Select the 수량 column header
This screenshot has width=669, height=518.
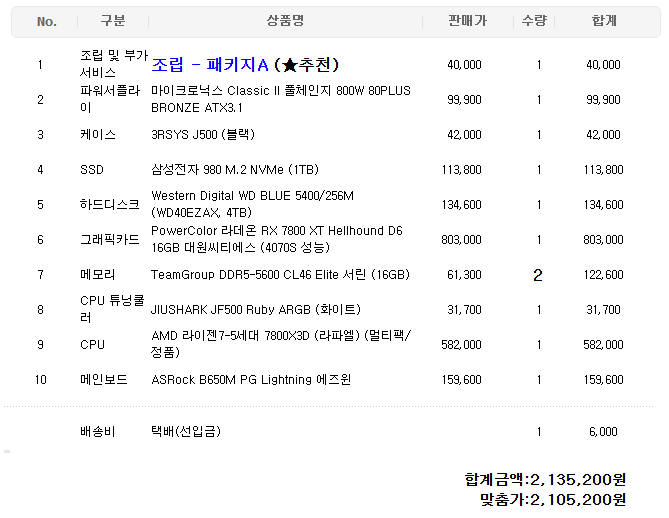(534, 20)
